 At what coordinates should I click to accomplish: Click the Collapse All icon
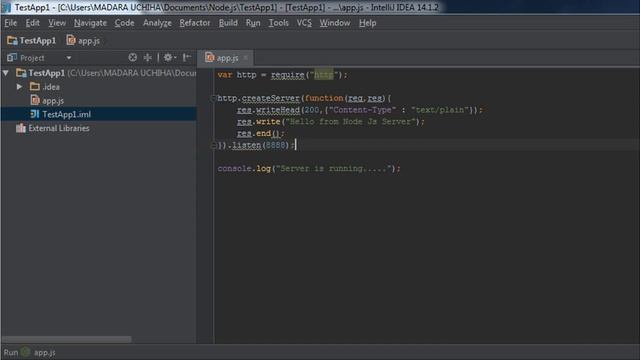[148, 58]
